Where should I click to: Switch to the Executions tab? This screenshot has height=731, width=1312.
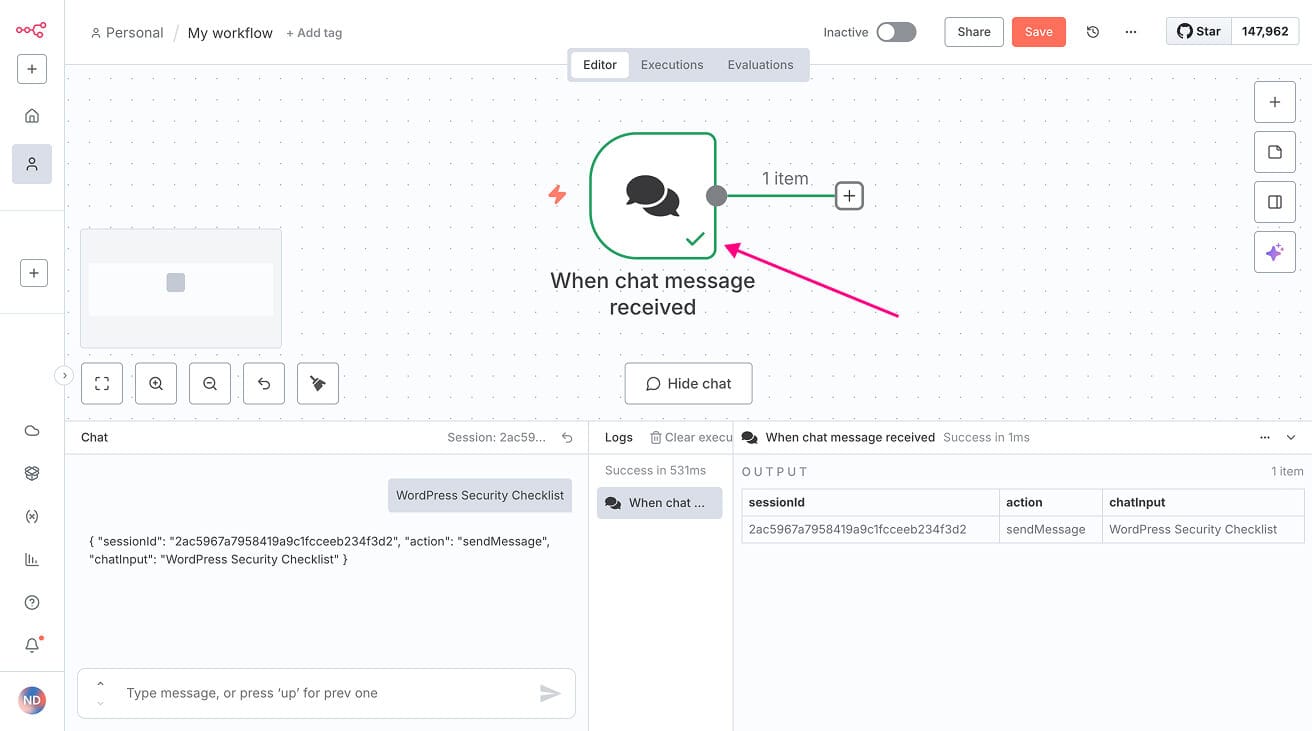click(x=671, y=64)
